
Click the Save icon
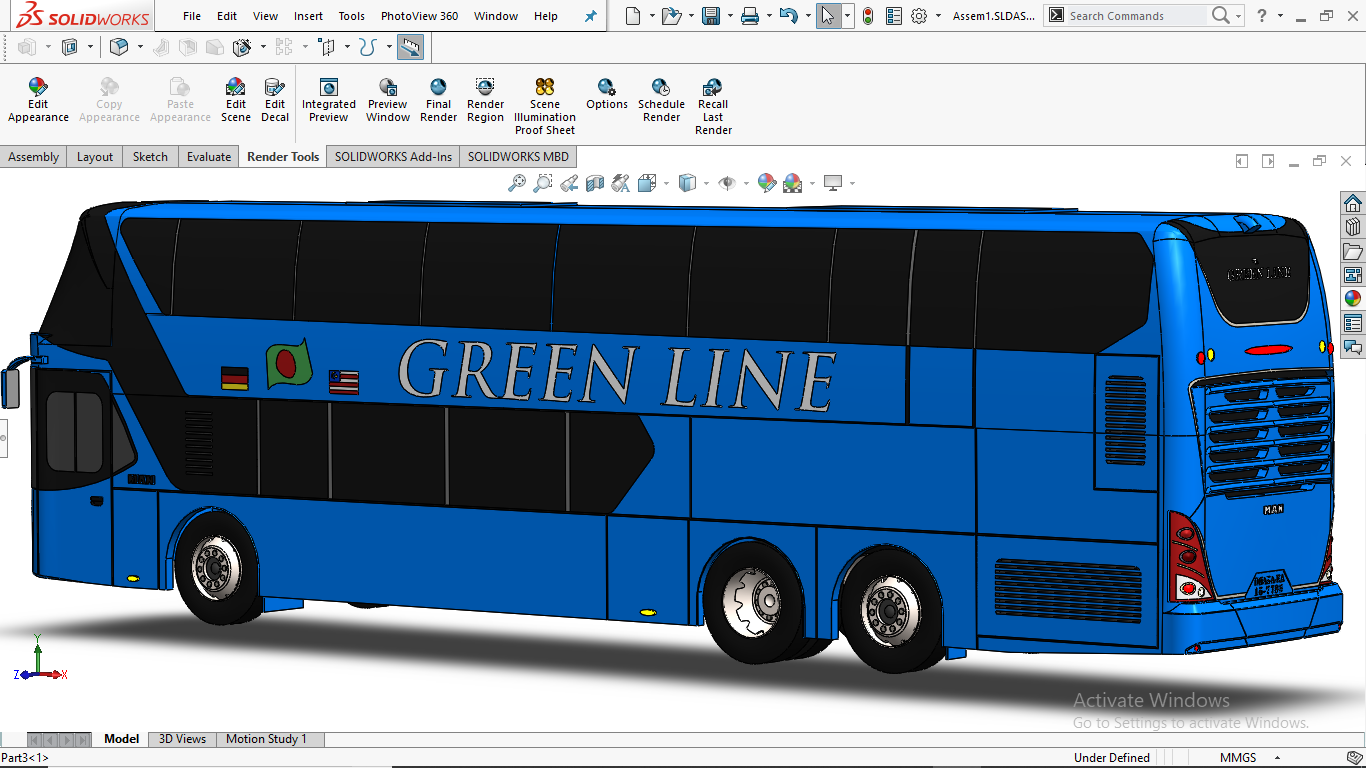[x=711, y=16]
